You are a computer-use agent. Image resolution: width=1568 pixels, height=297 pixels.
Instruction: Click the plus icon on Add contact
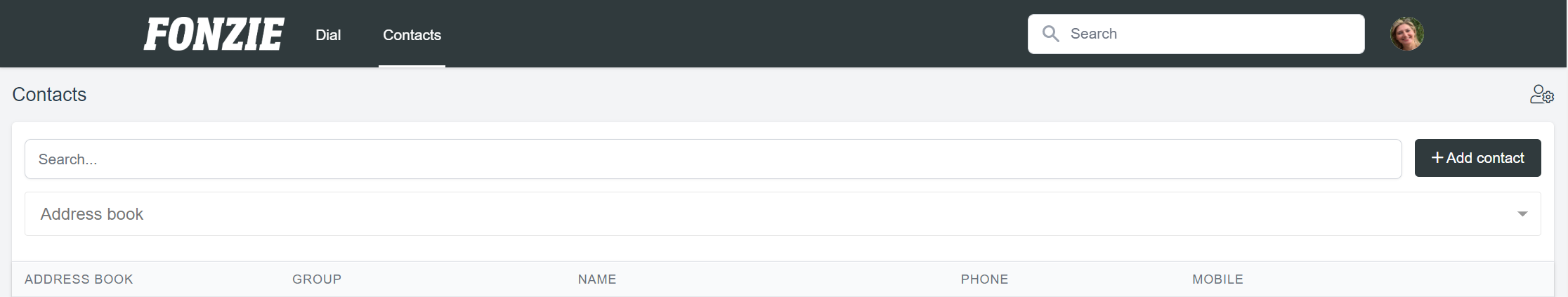click(x=1437, y=158)
